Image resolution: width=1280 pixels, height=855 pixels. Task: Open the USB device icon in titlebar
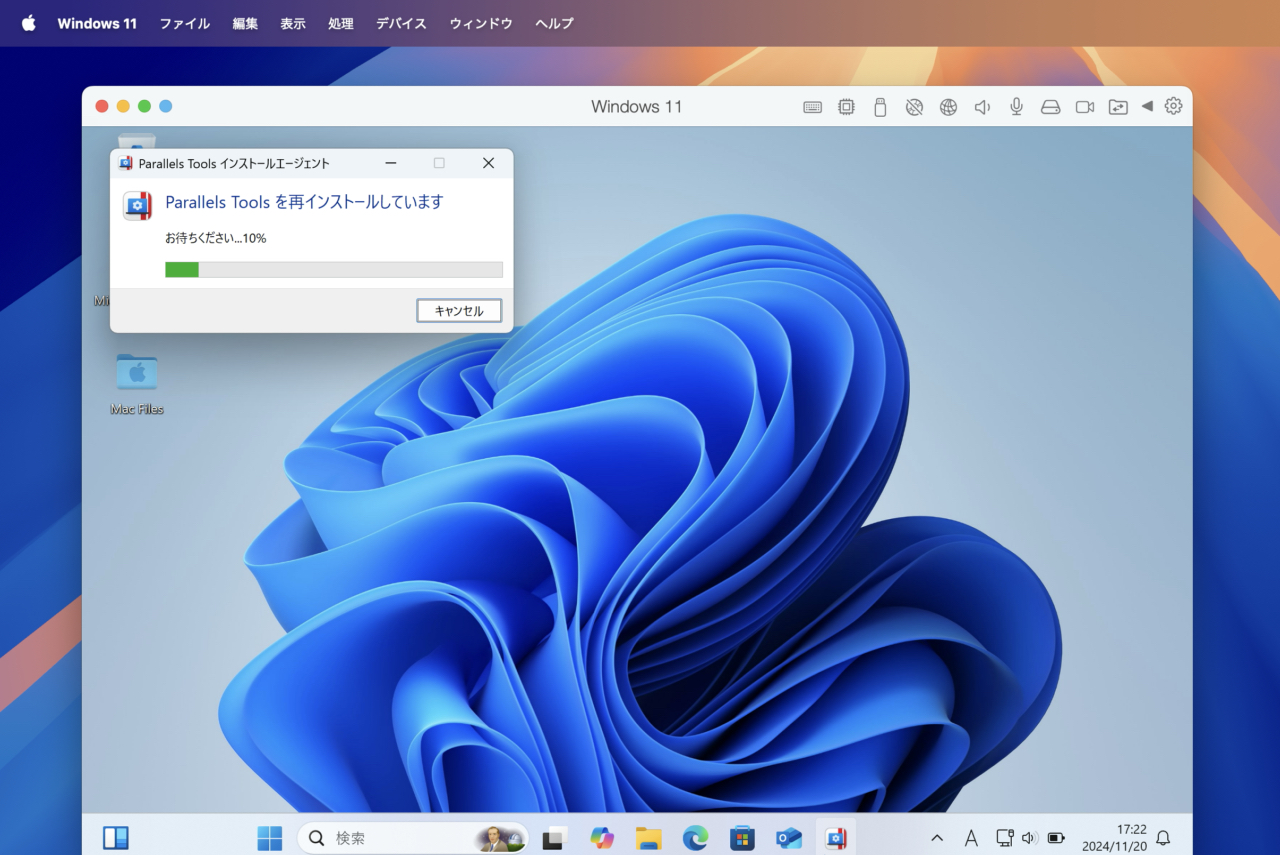(880, 107)
